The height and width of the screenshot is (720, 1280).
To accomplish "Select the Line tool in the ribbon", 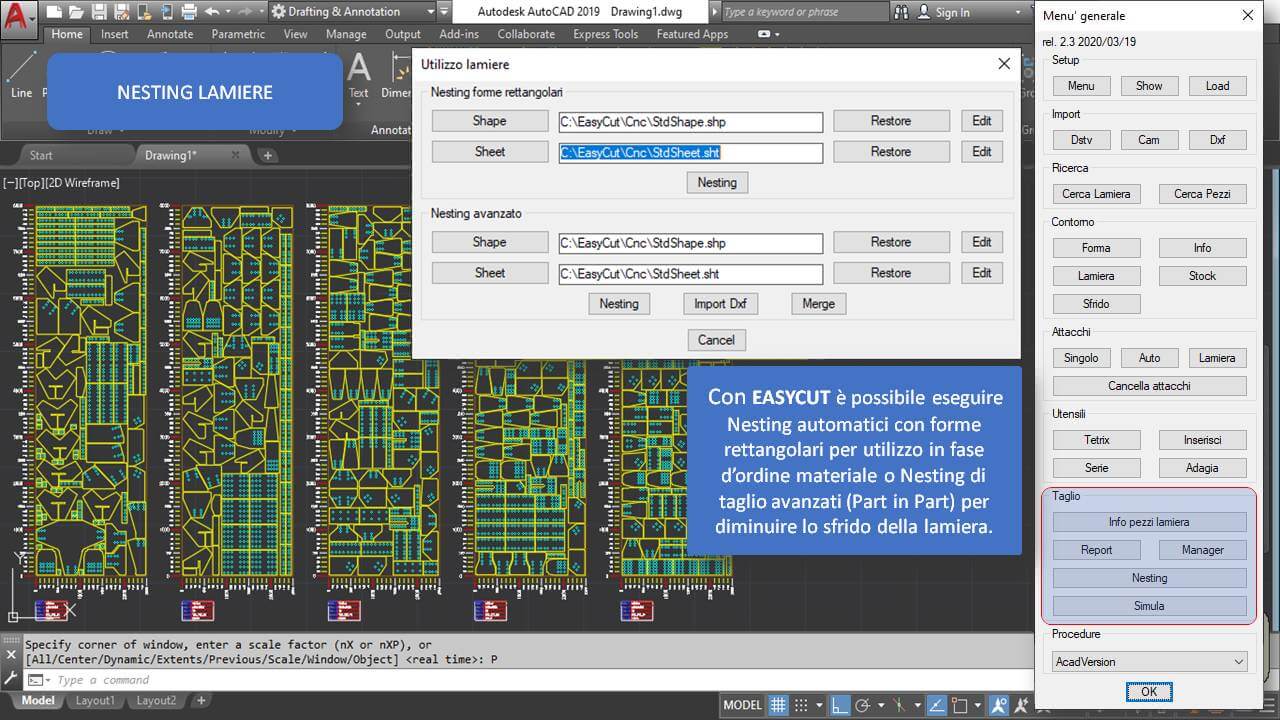I will 21,75.
